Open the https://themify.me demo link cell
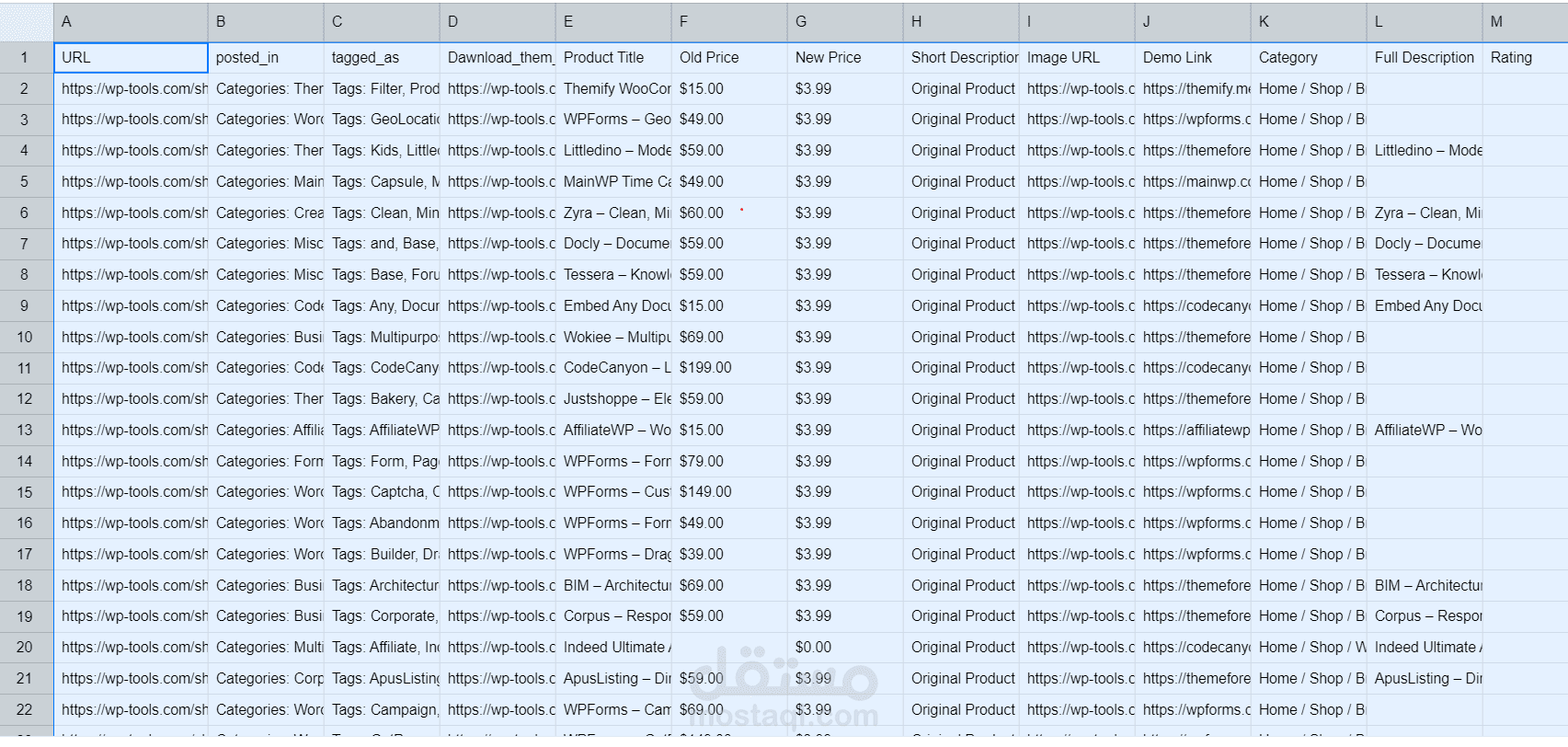This screenshot has width=1568, height=747. coord(1193,88)
